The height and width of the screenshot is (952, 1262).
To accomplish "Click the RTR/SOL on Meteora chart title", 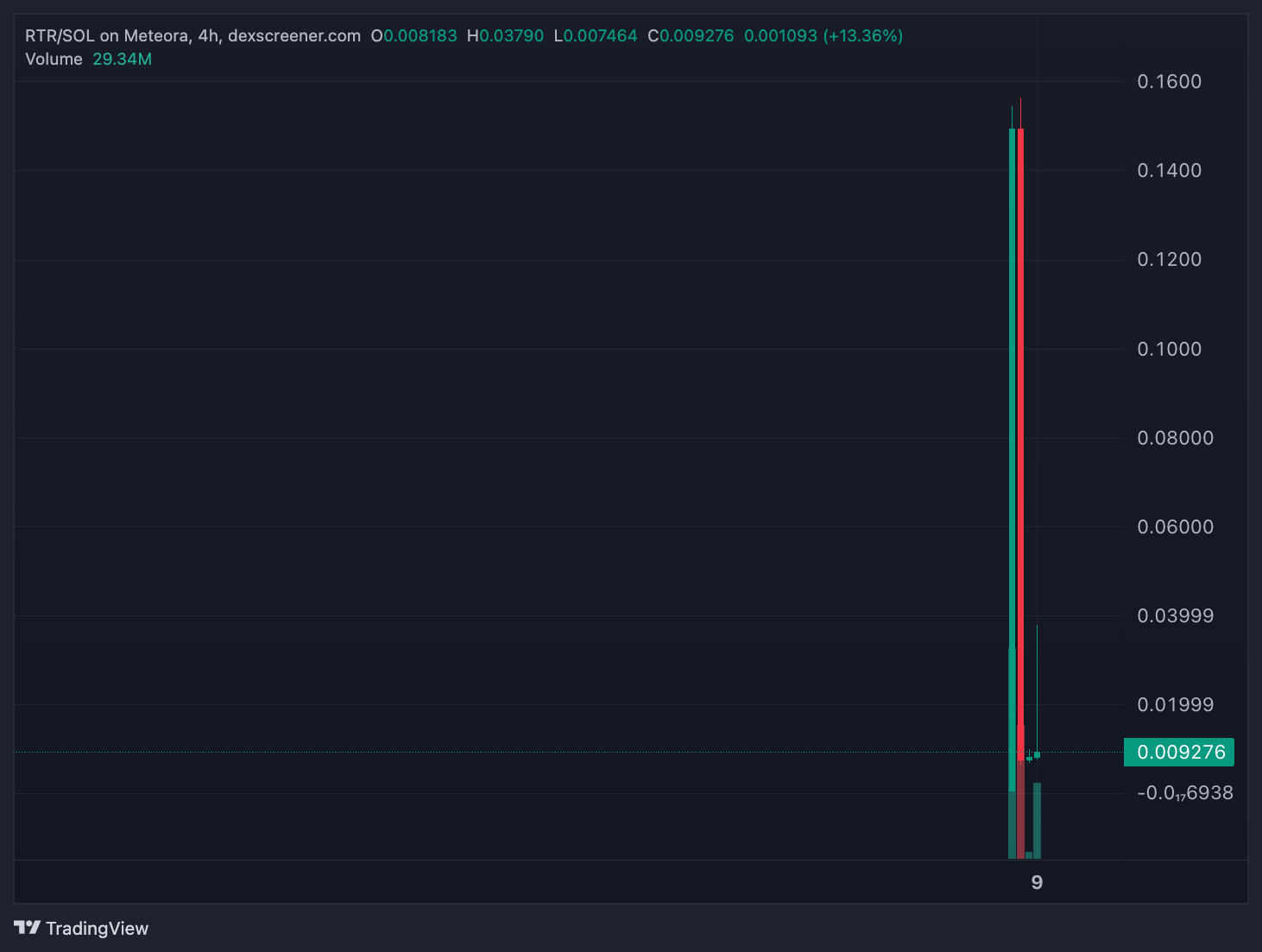I will 192,35.
